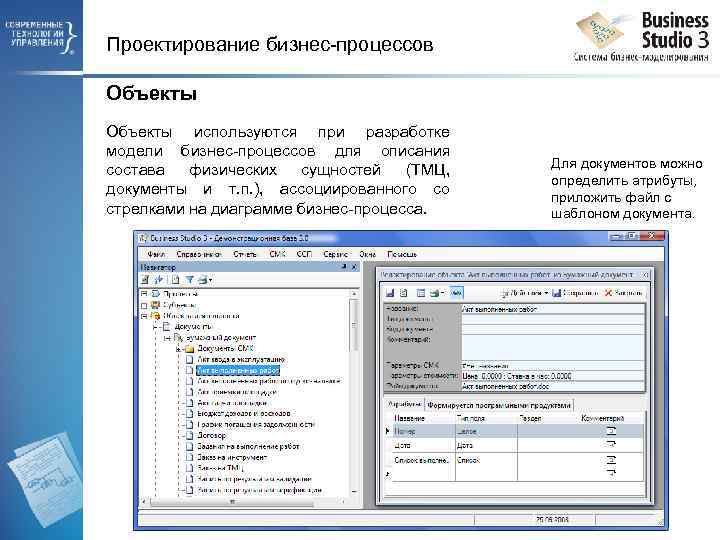Click the Документы СМК folder icon
The width and height of the screenshot is (720, 540).
point(190,349)
